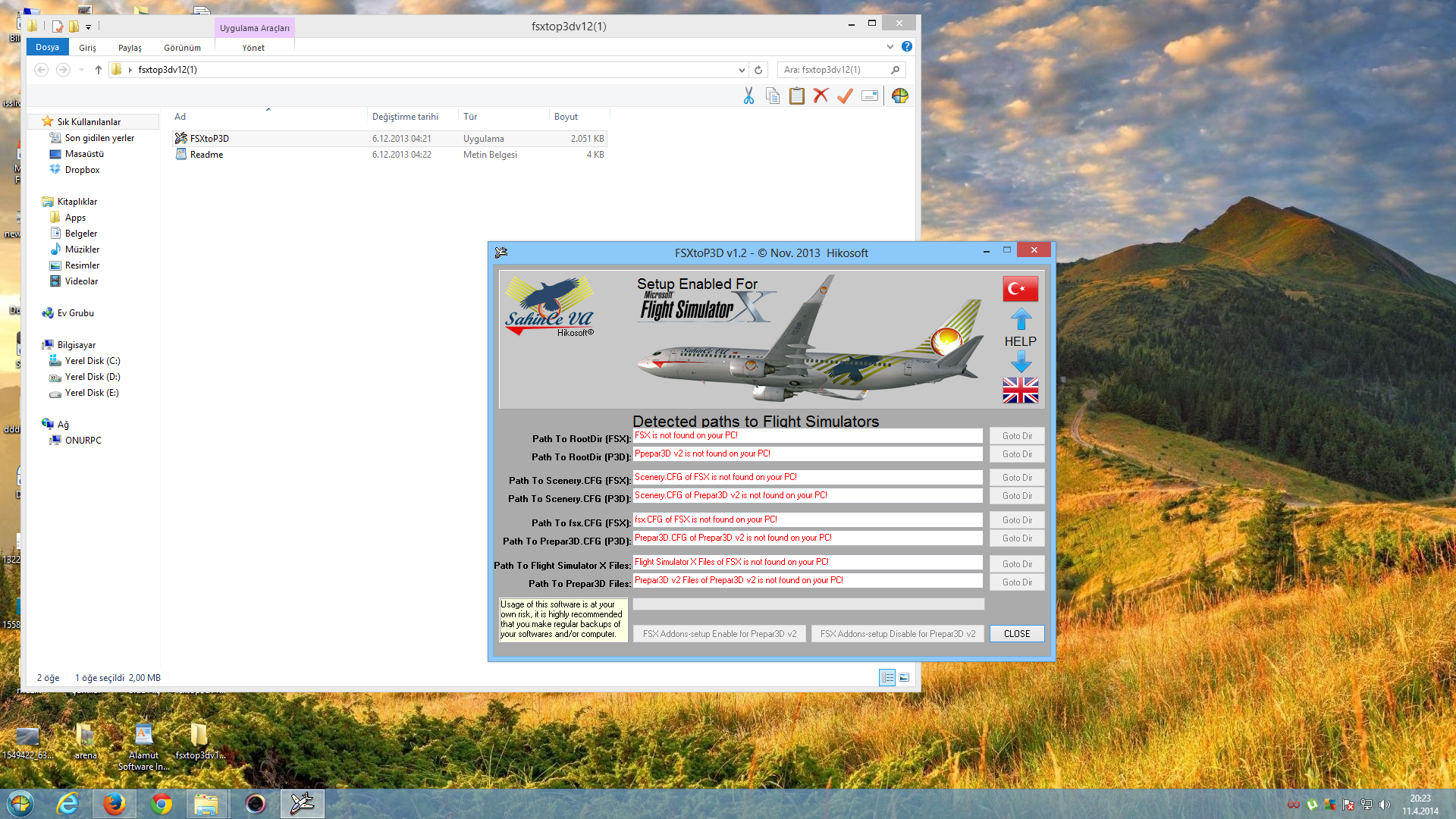Click Goto Dir for Prepar3D Files

pos(1017,582)
